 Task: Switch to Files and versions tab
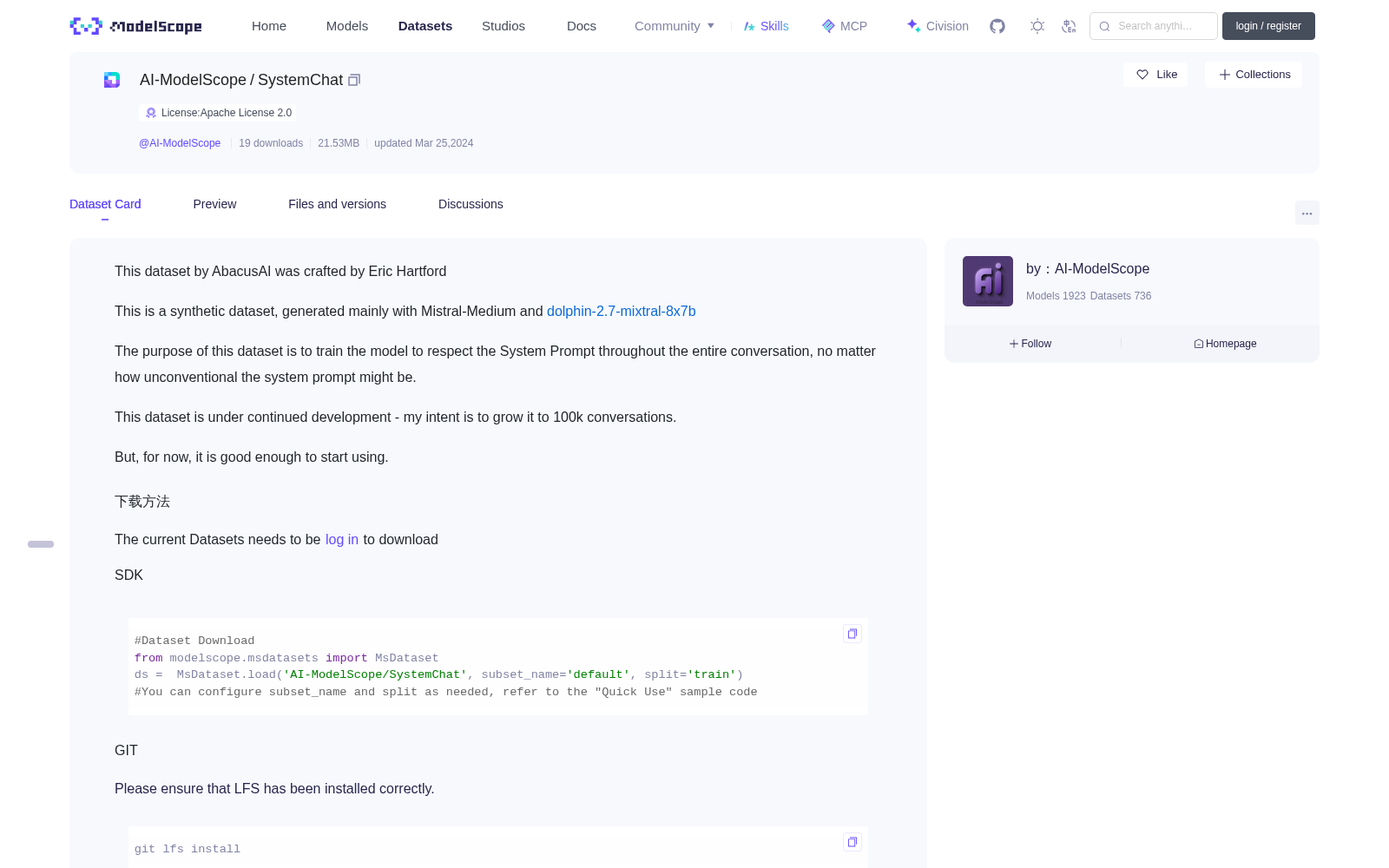point(337,204)
